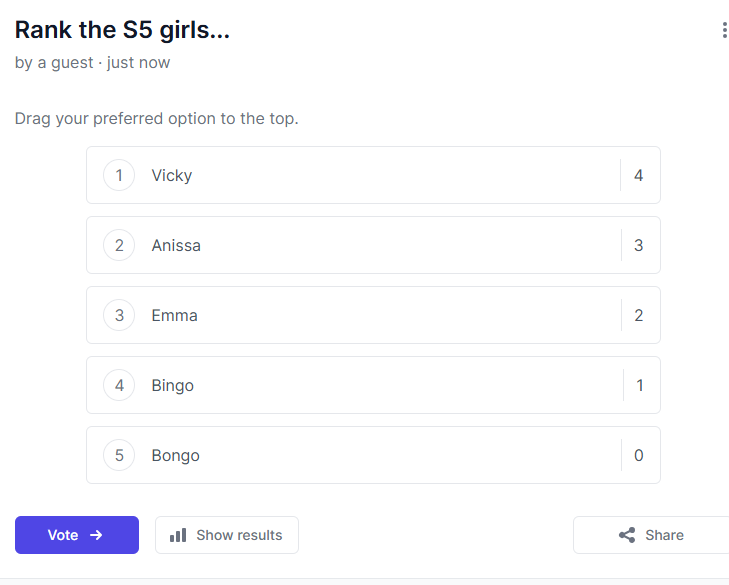Click rank number 2 circle beside Anissa
Screen dimensions: 729x585
point(119,246)
